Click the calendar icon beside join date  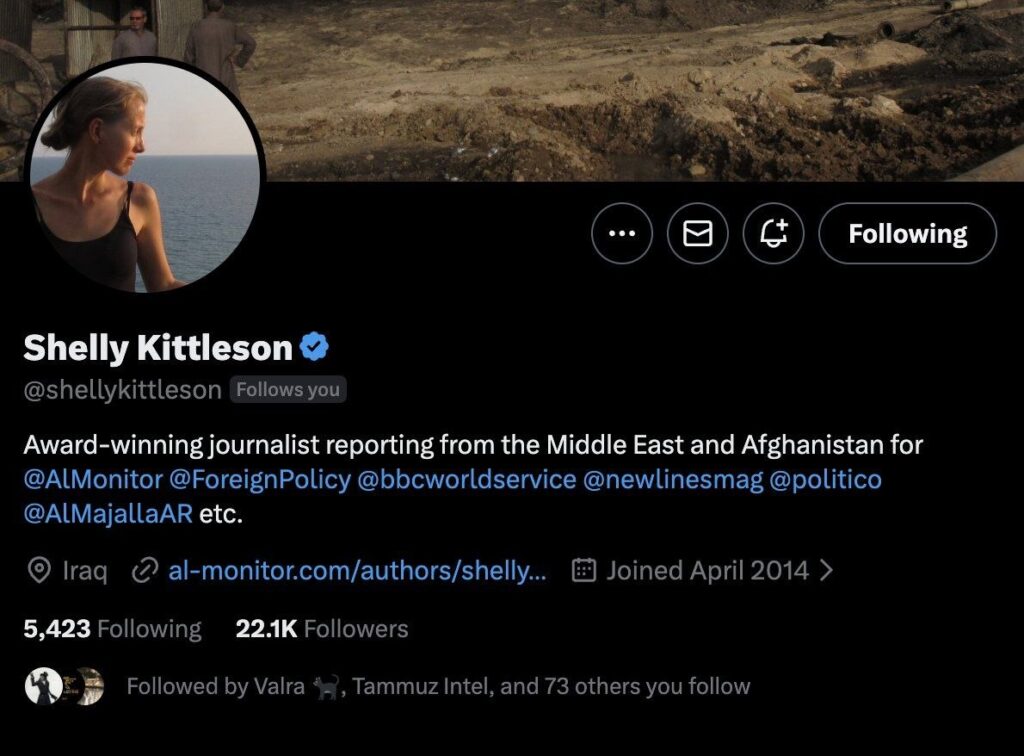tap(584, 571)
